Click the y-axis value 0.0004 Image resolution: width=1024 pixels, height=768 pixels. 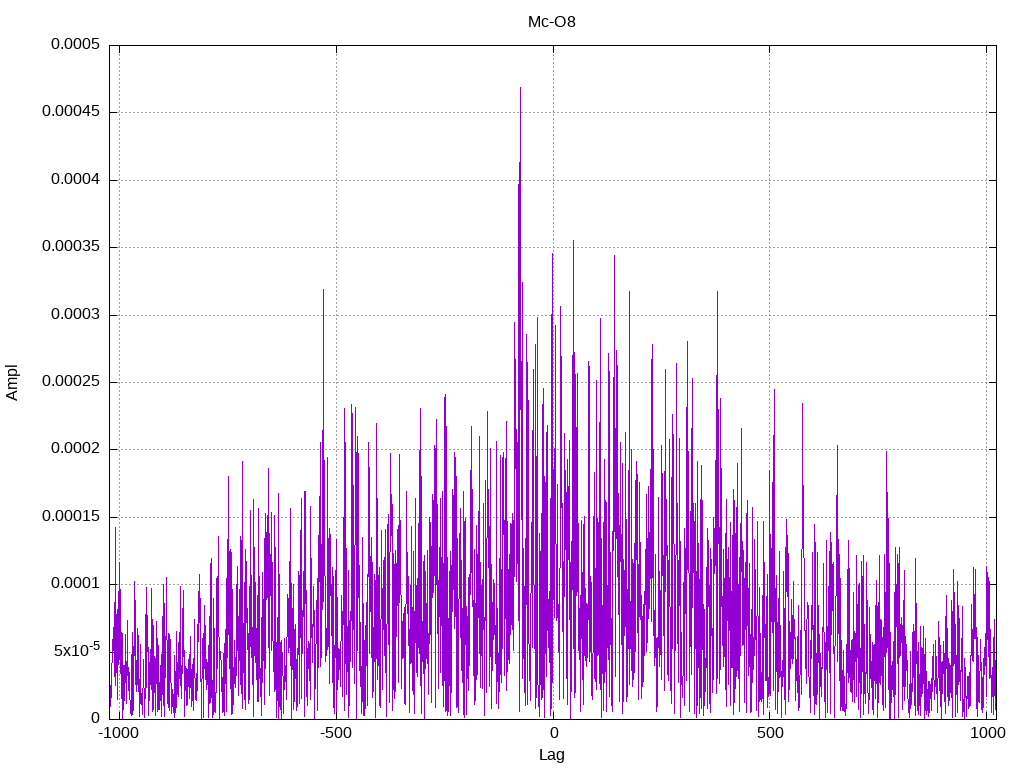coord(76,180)
